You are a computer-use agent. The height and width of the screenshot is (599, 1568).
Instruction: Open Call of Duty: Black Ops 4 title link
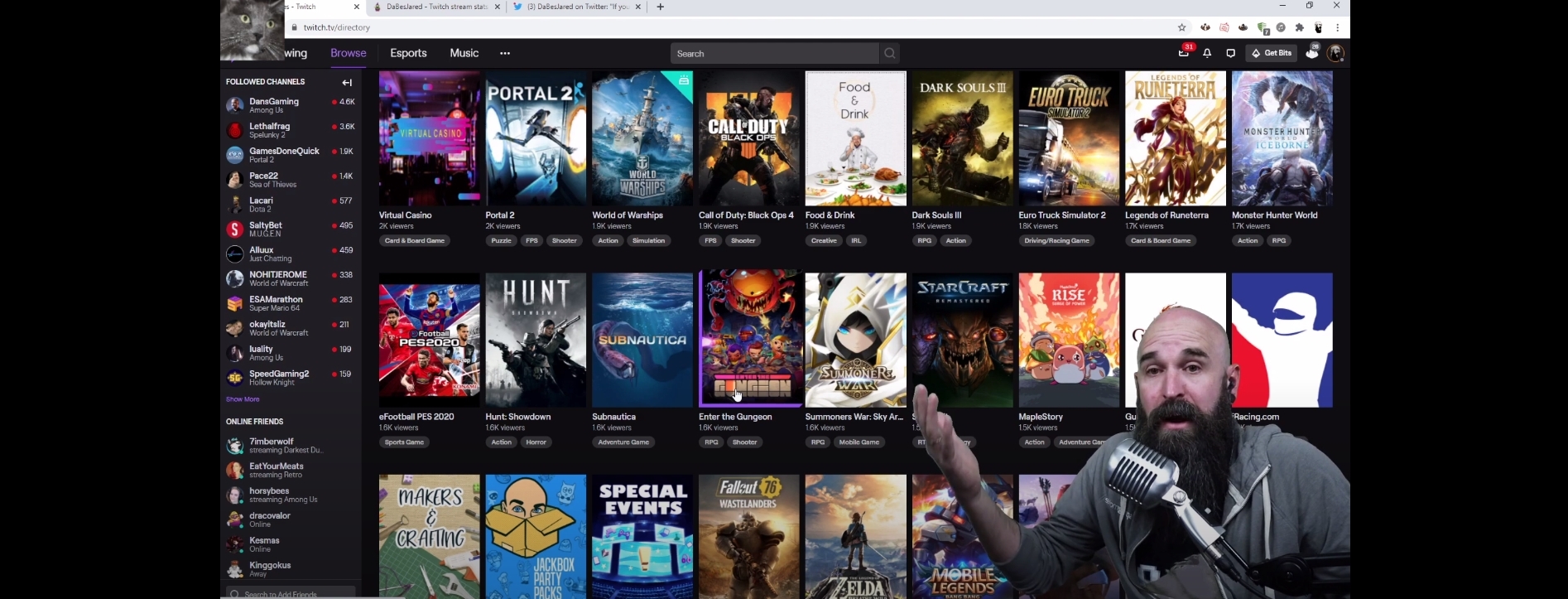[x=746, y=215]
